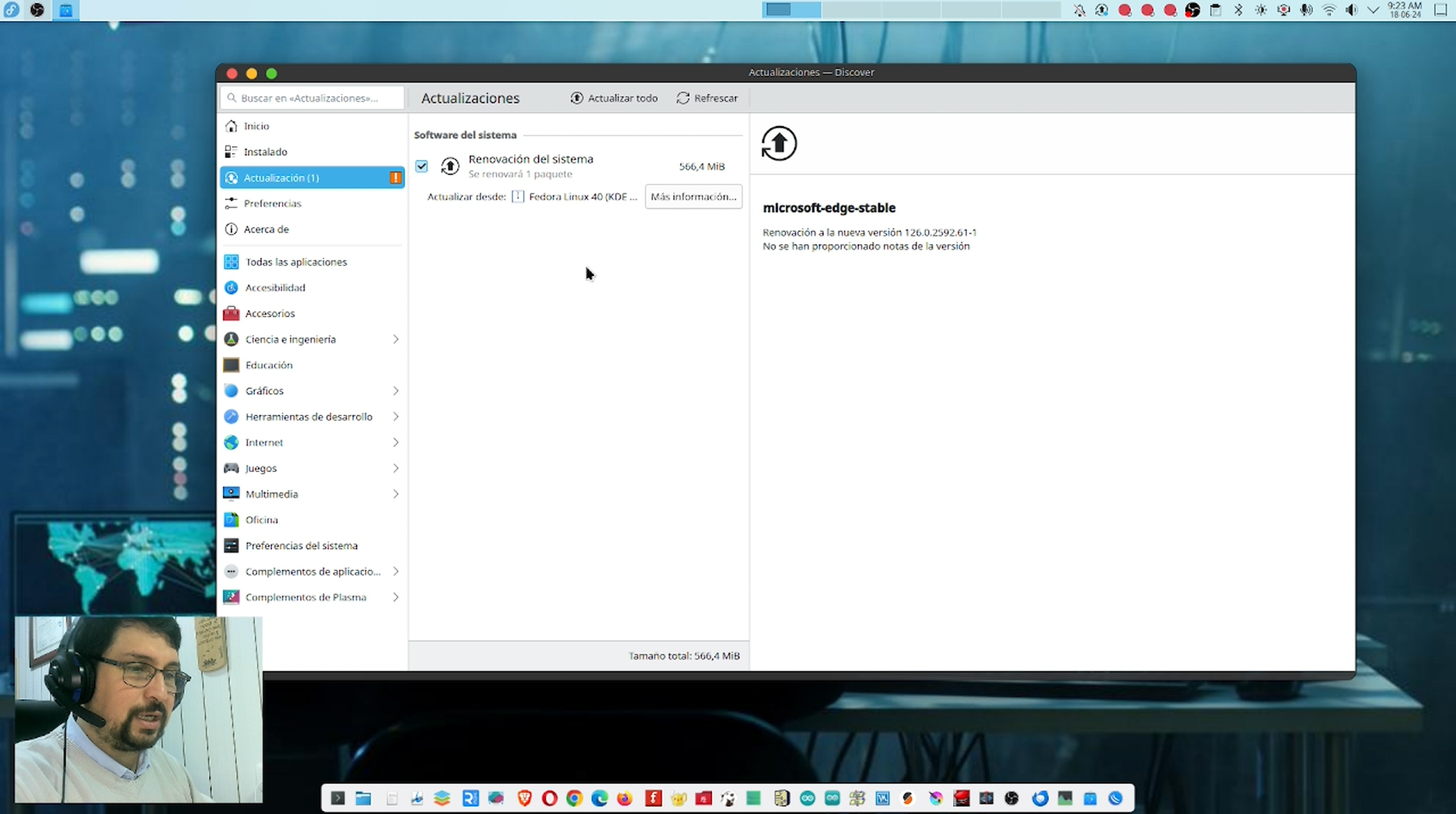
Task: Expand Ciencia e ingeniería category chevron
Action: [x=396, y=339]
